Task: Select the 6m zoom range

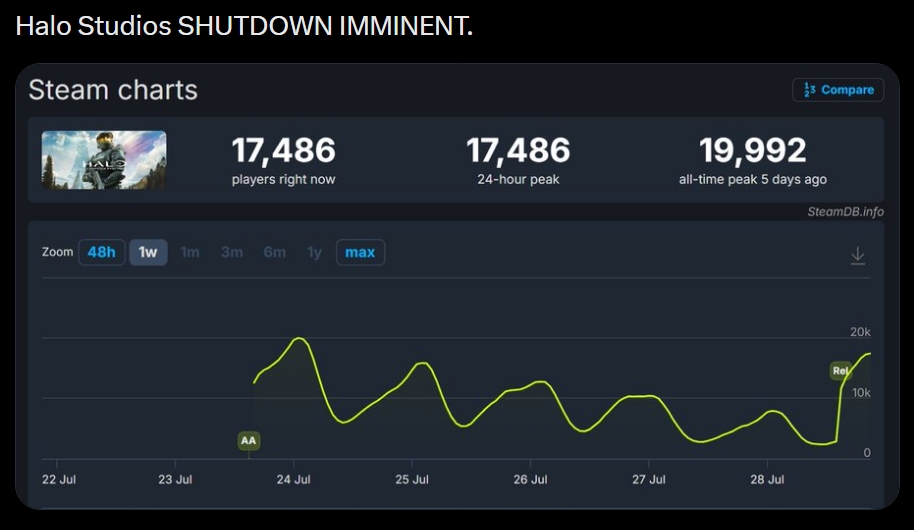Action: [x=275, y=252]
